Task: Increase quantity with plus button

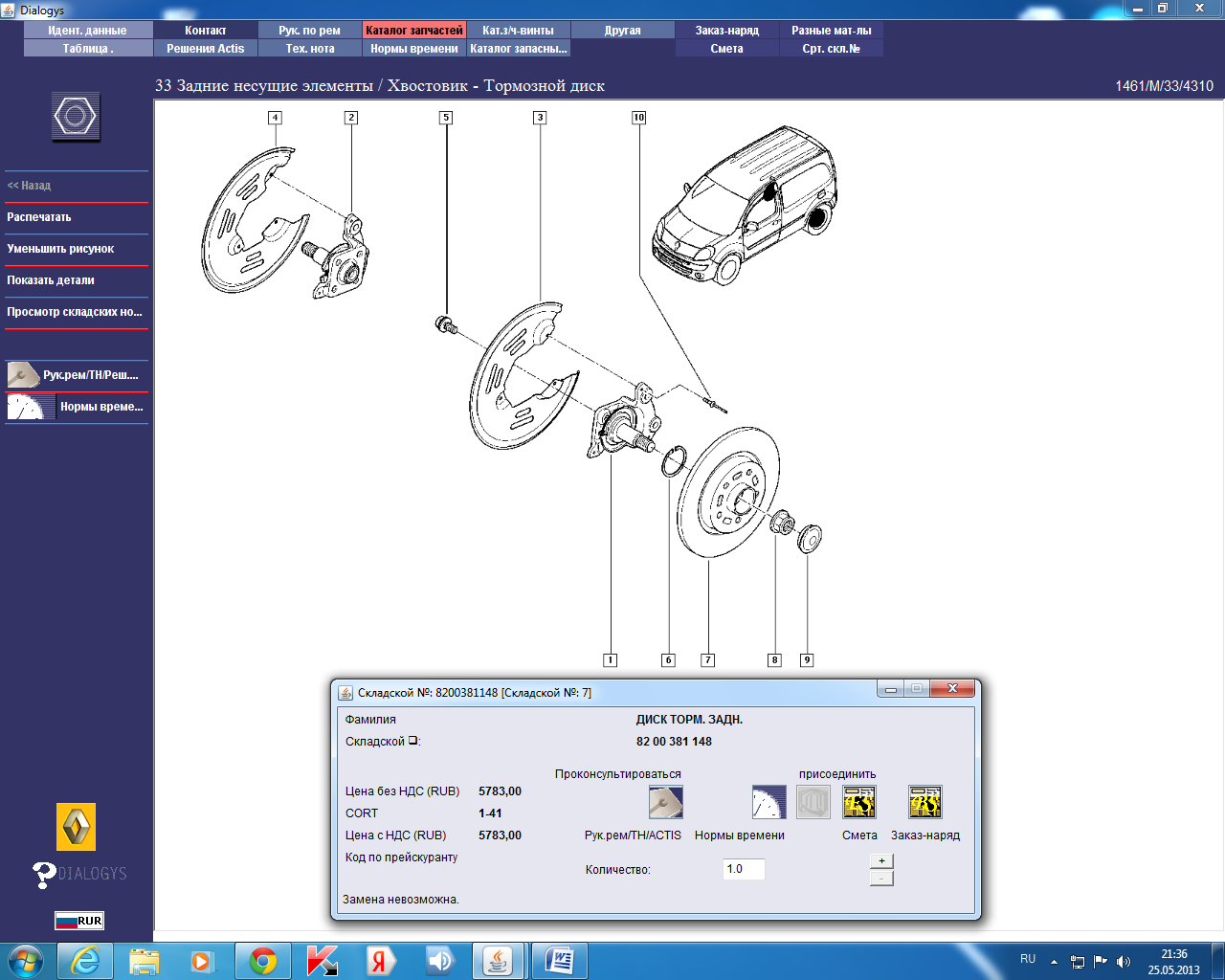Action: point(881,860)
